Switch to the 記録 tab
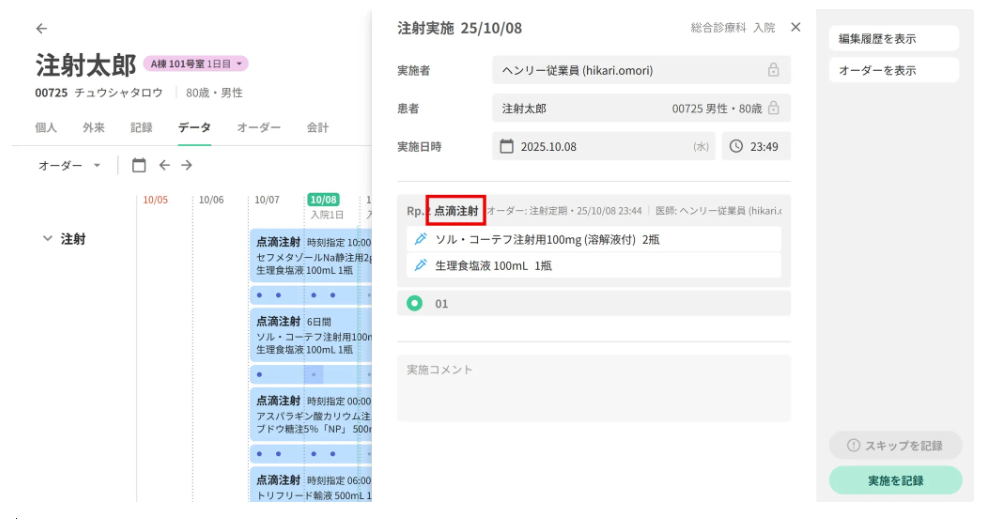 point(141,128)
